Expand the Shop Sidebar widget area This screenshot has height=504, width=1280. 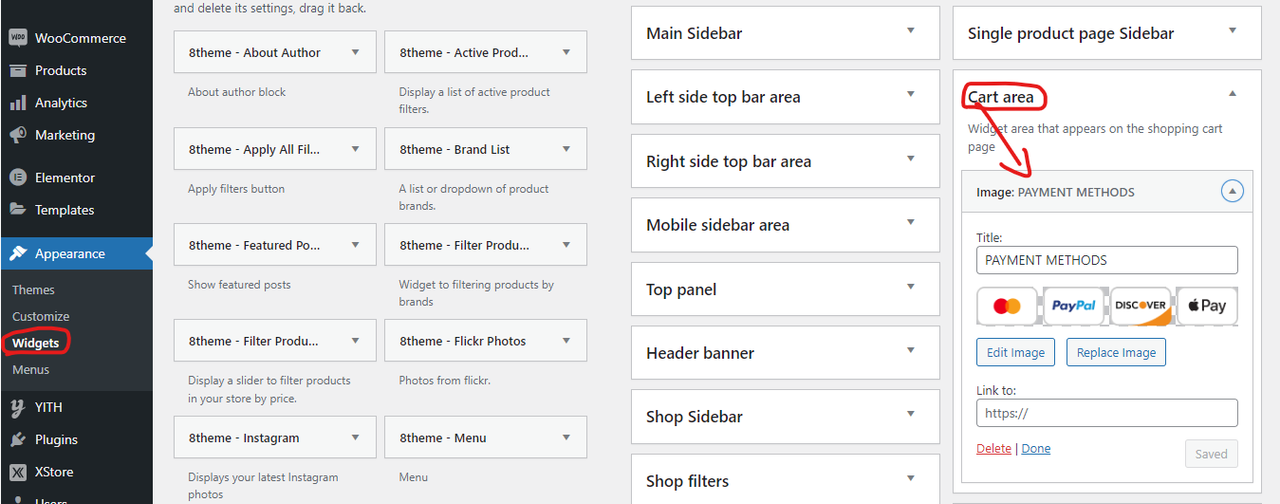tap(786, 417)
